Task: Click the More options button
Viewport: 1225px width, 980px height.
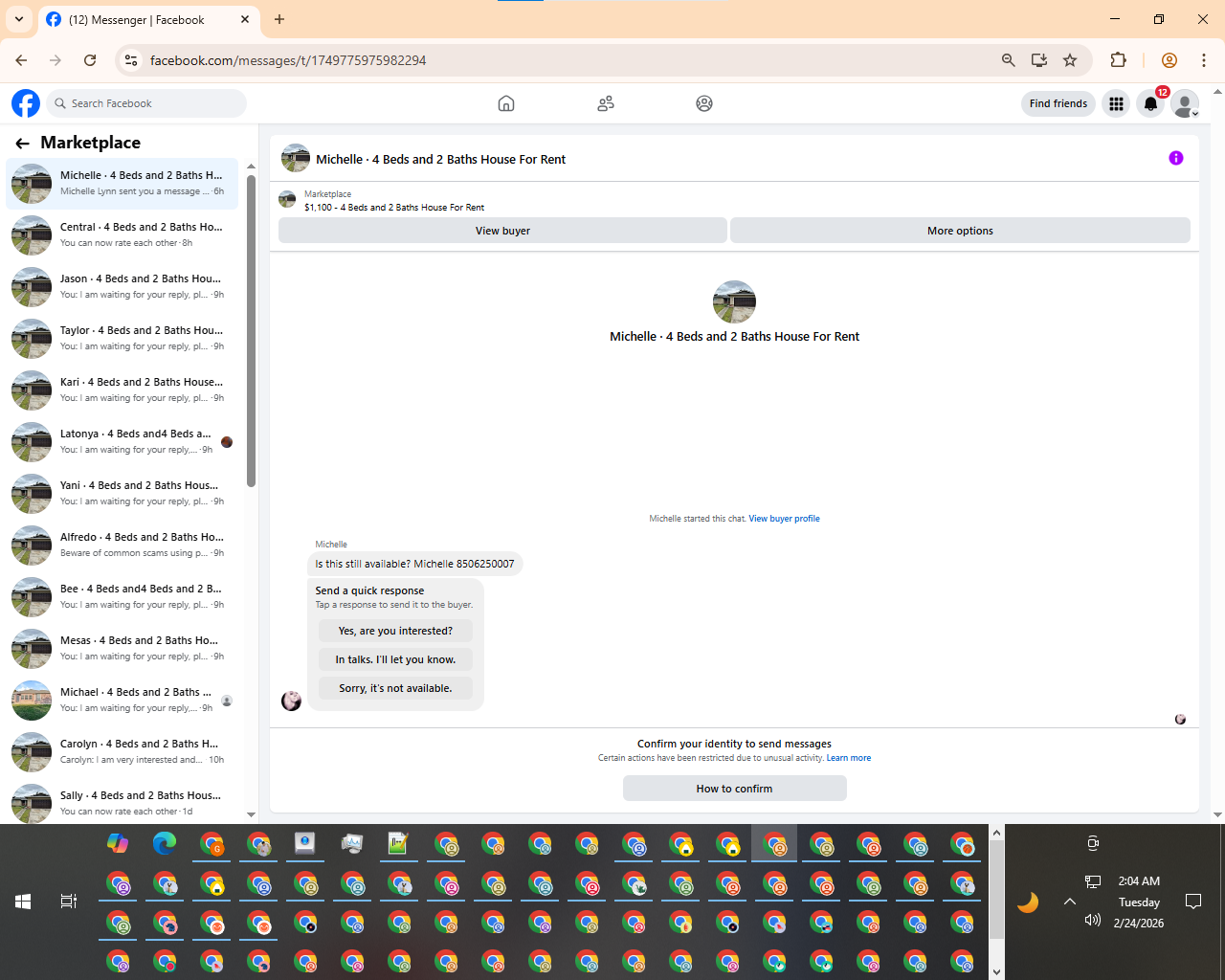Action: click(960, 231)
